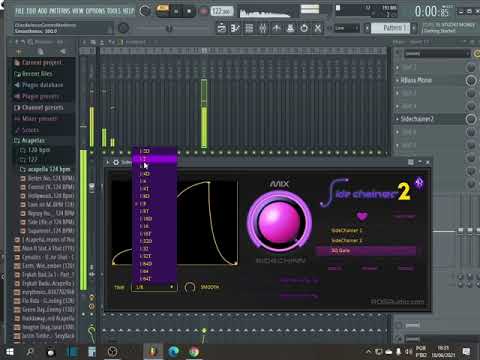The image size is (480, 360).
Task: Select the highlighted mixer track strip
Action: pyautogui.click(x=204, y=113)
